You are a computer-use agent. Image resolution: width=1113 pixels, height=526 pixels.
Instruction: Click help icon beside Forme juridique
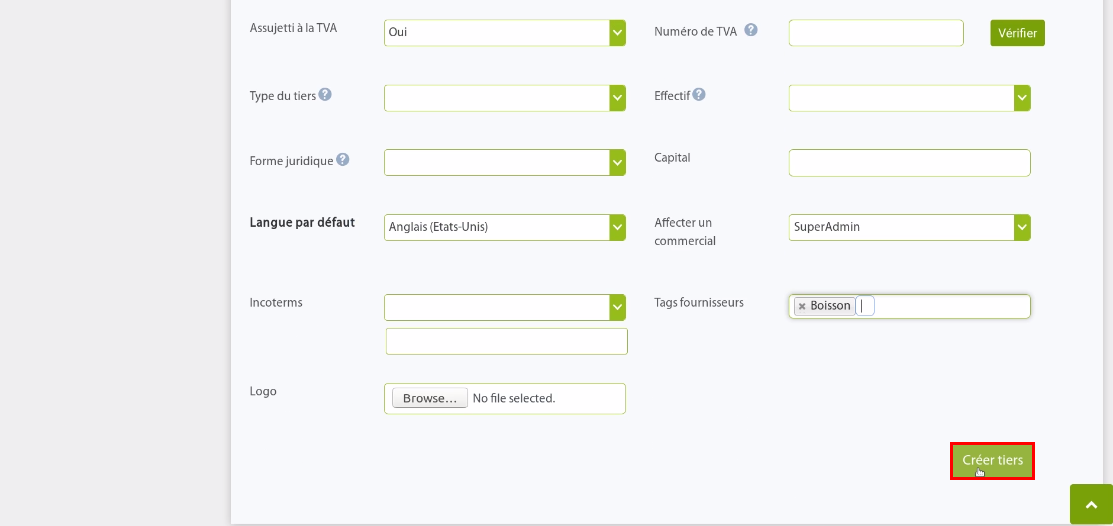[342, 160]
